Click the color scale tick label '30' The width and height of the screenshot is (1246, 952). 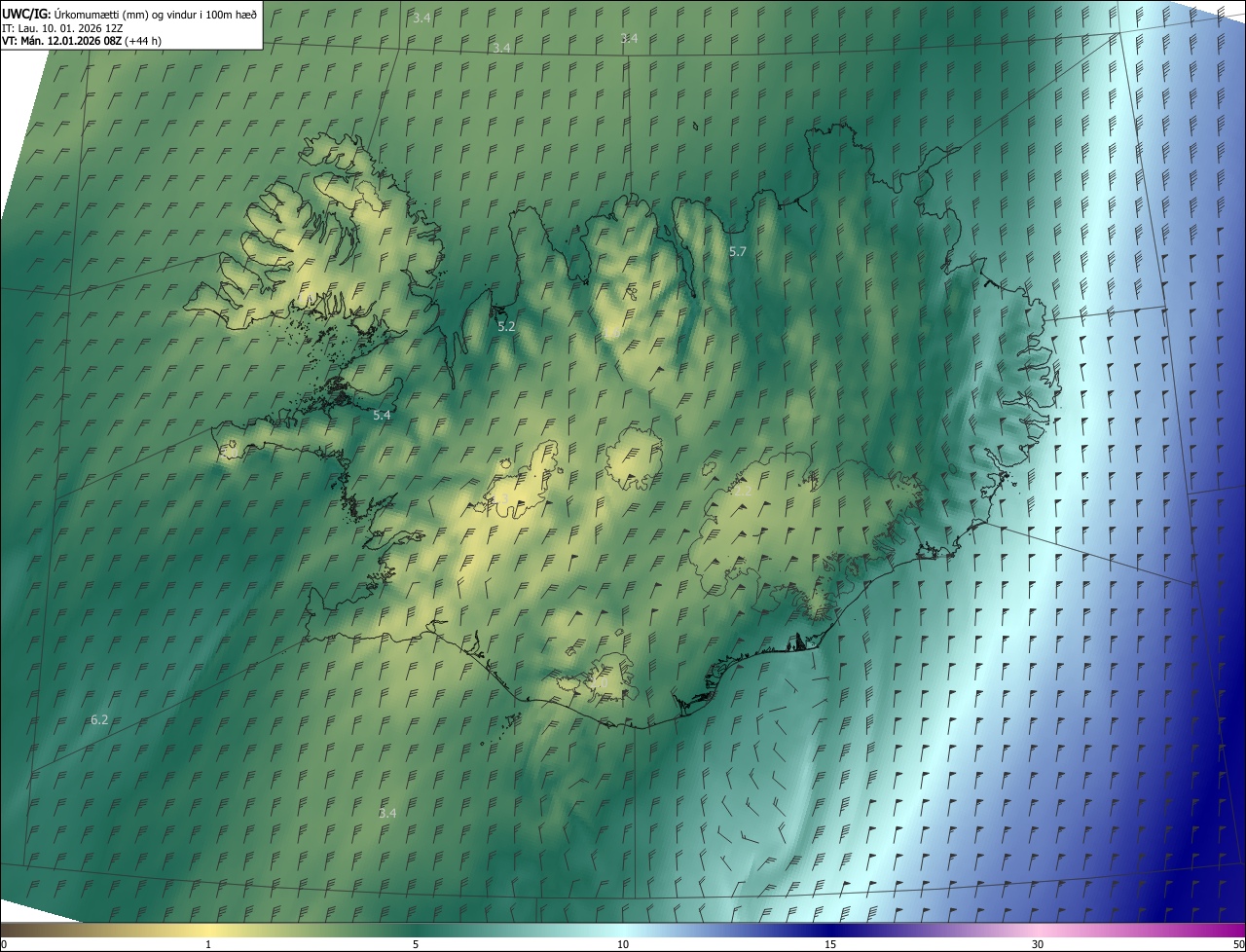click(x=1038, y=944)
